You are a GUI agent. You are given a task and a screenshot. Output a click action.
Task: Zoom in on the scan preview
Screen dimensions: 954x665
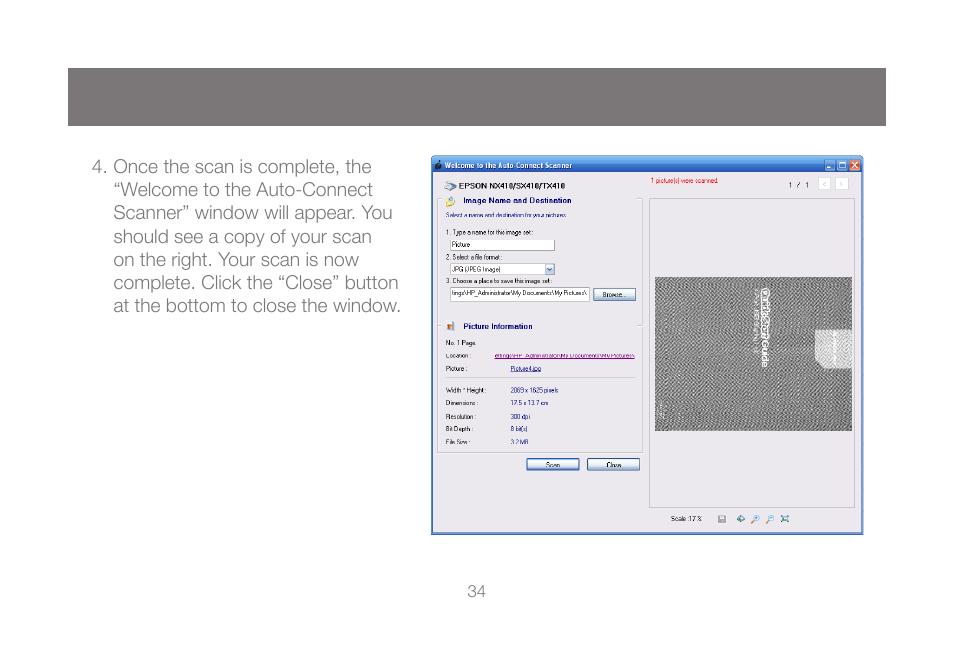(755, 519)
